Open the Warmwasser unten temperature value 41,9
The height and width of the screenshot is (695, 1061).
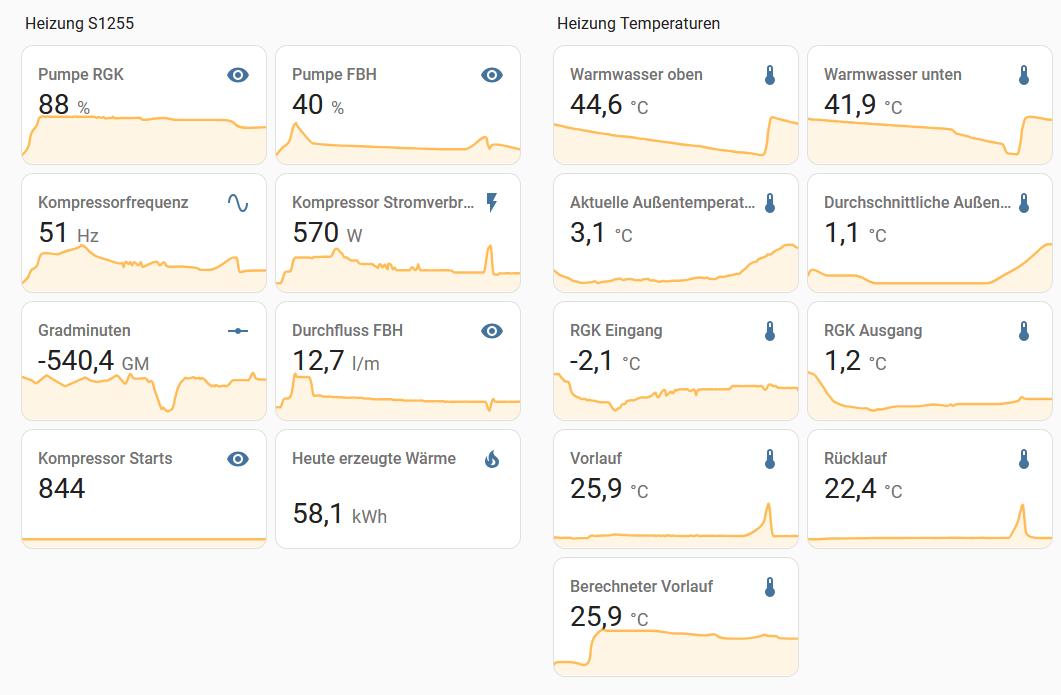[850, 103]
